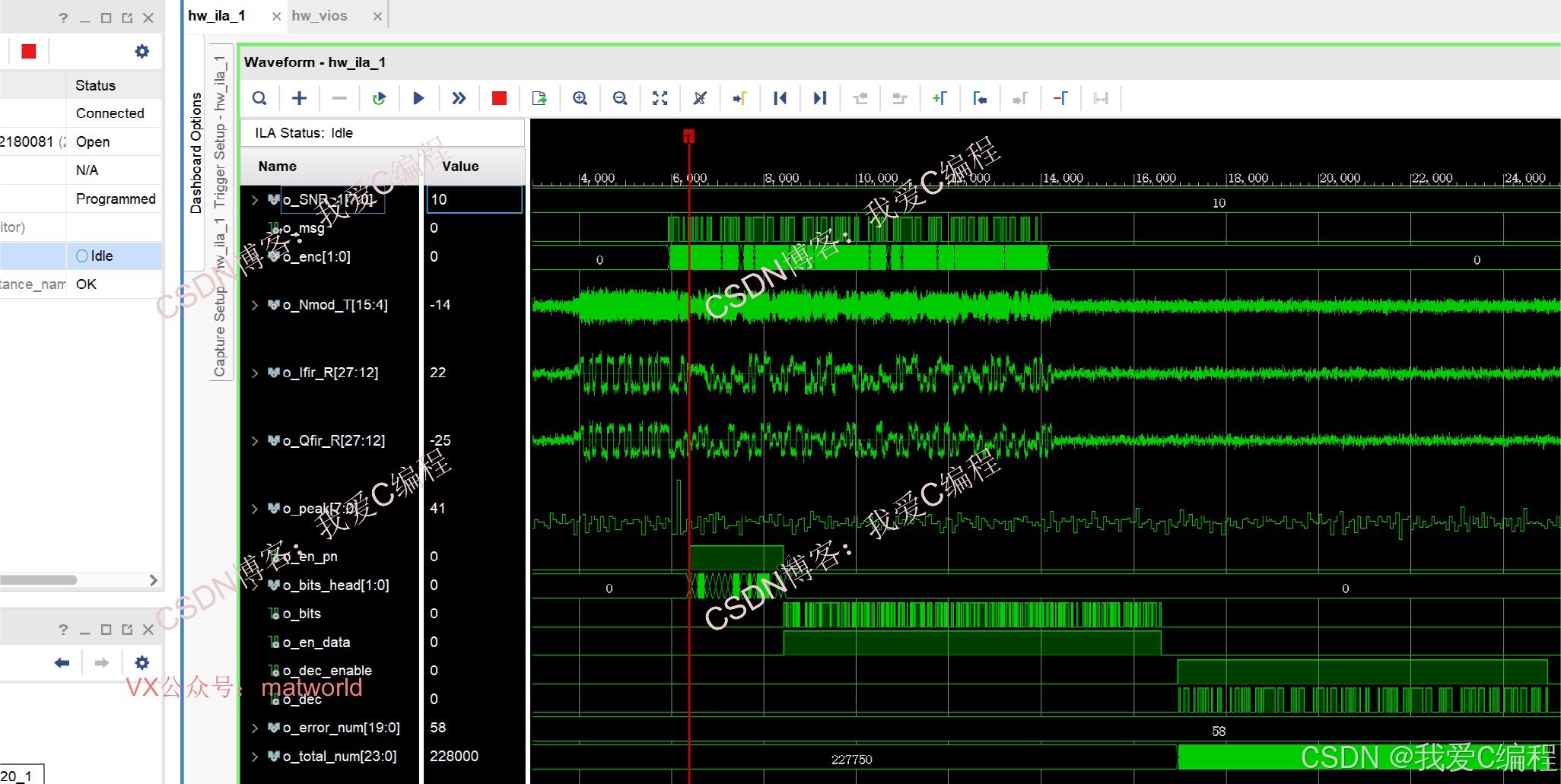Add a probe with the plus icon
This screenshot has width=1561, height=784.
[300, 98]
